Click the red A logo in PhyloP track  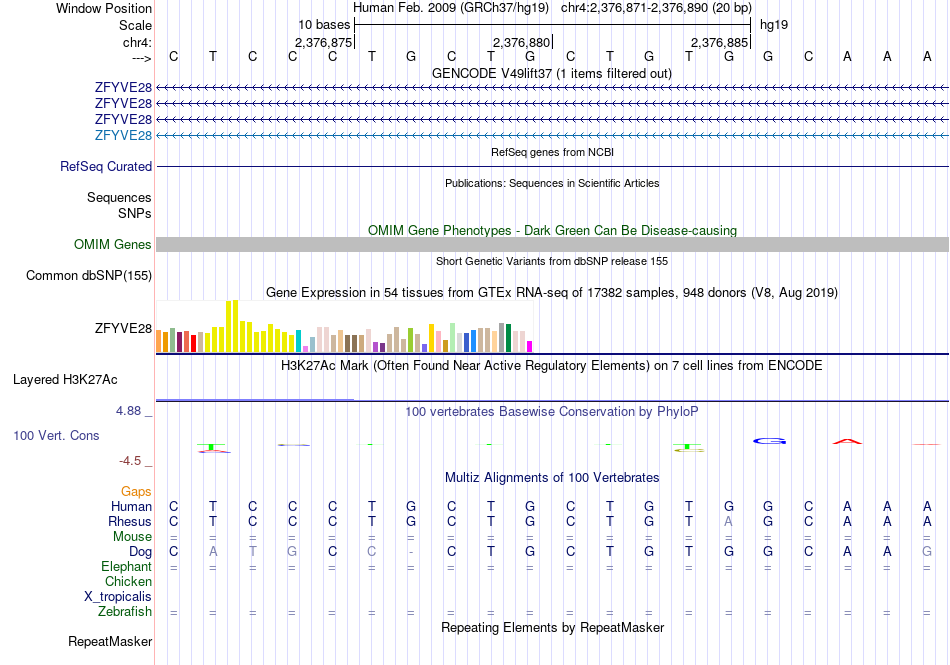pyautogui.click(x=847, y=442)
